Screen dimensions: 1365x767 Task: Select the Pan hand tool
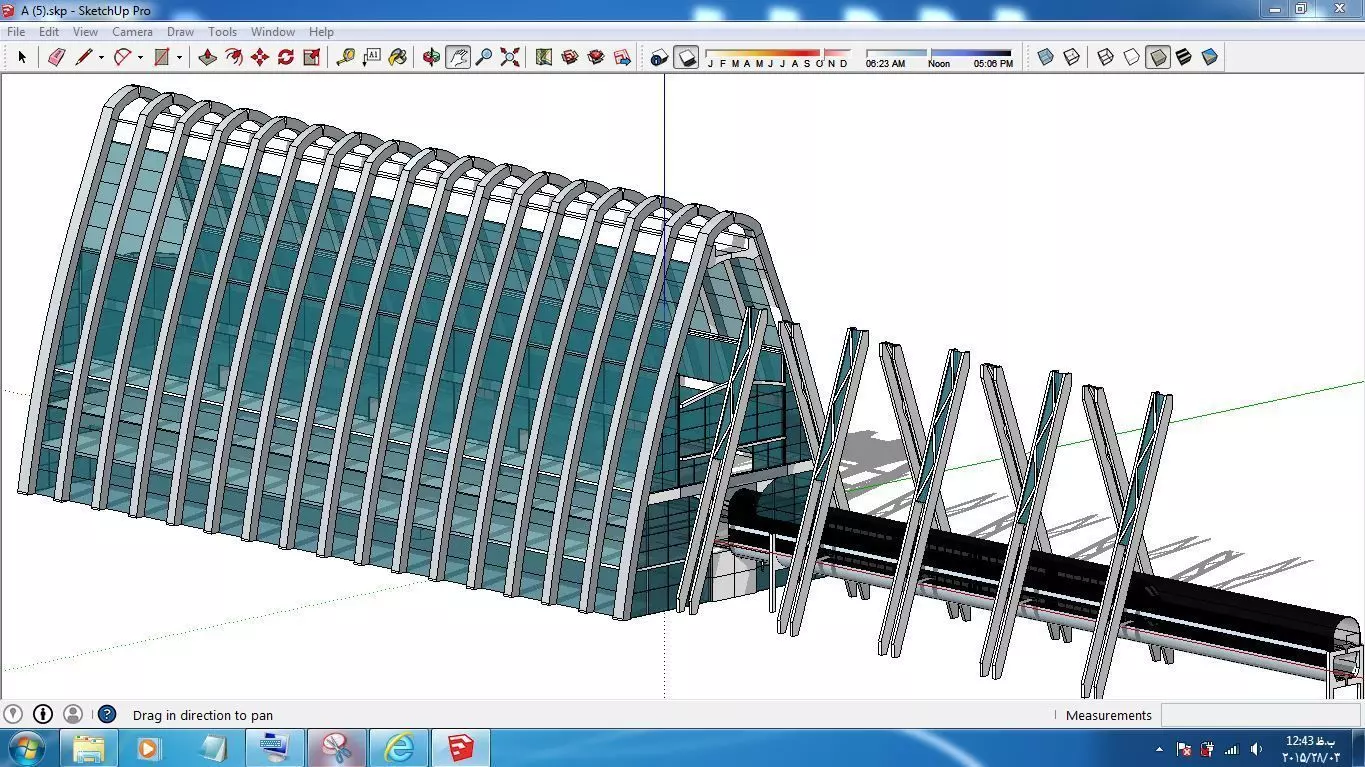(457, 57)
